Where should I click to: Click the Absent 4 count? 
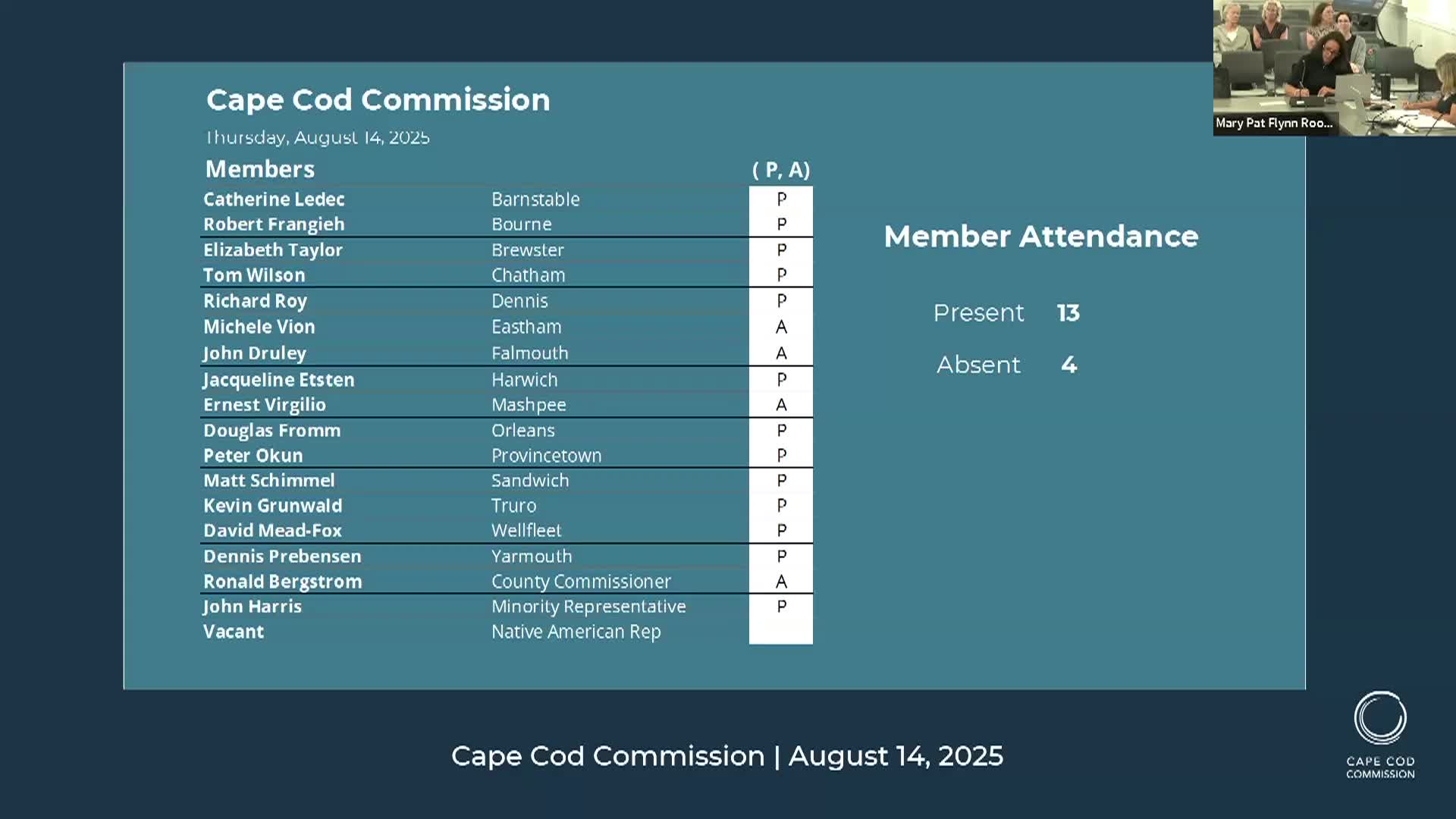(x=1068, y=365)
